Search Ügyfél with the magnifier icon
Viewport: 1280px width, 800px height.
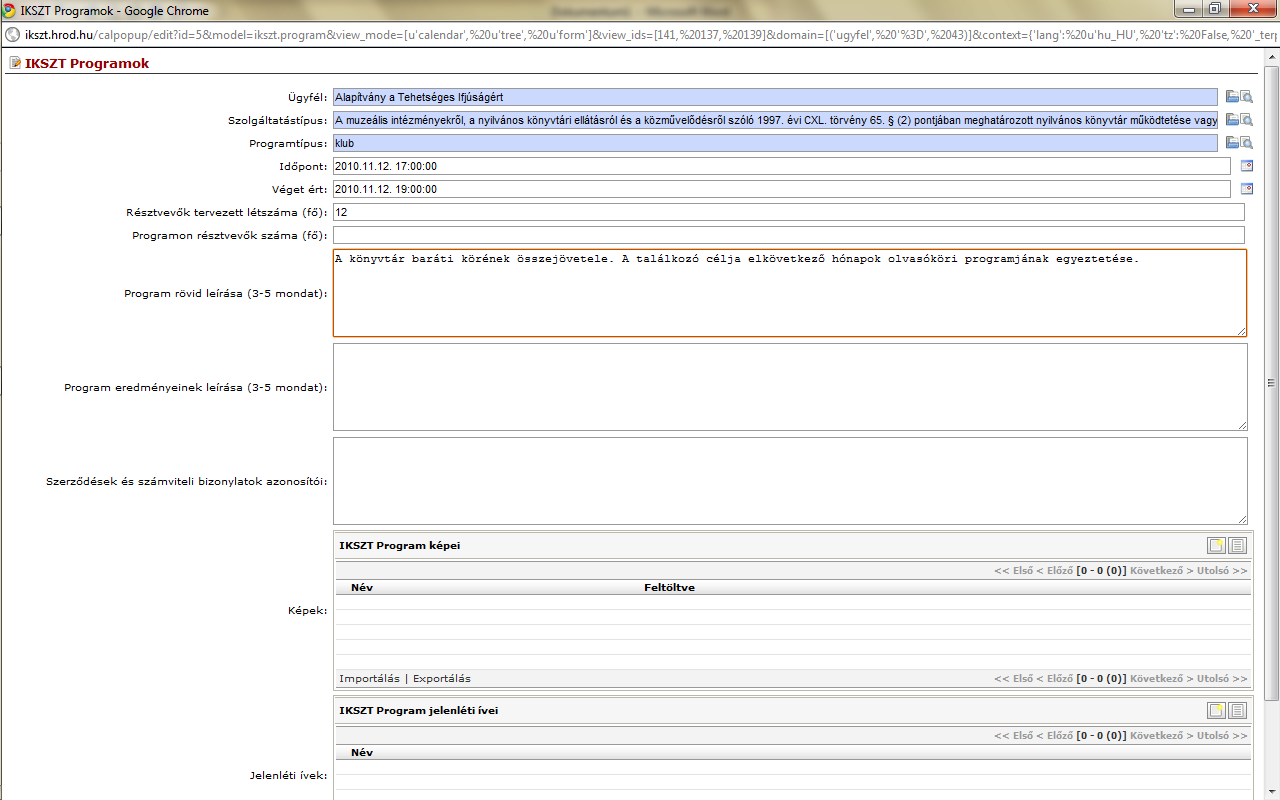(1247, 97)
